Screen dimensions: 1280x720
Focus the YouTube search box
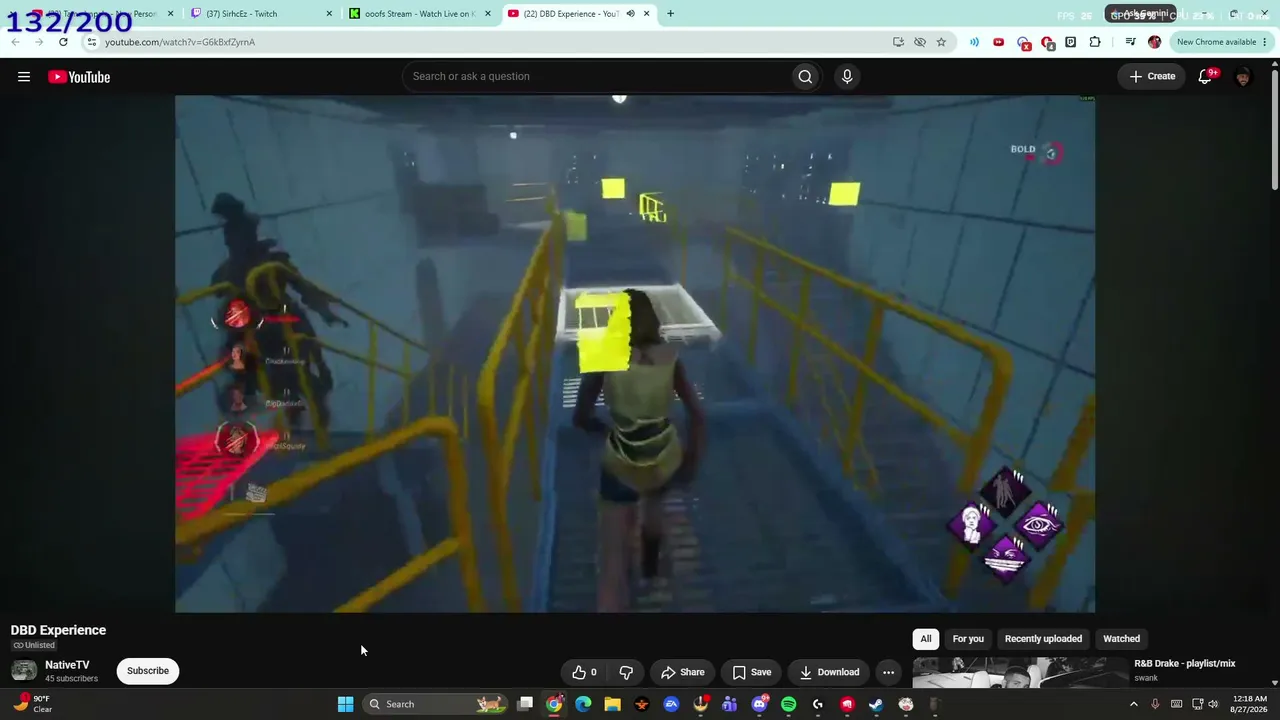pyautogui.click(x=596, y=77)
